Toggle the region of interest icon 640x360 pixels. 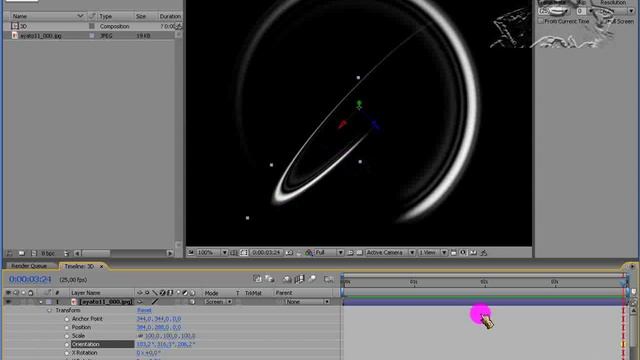(350, 253)
